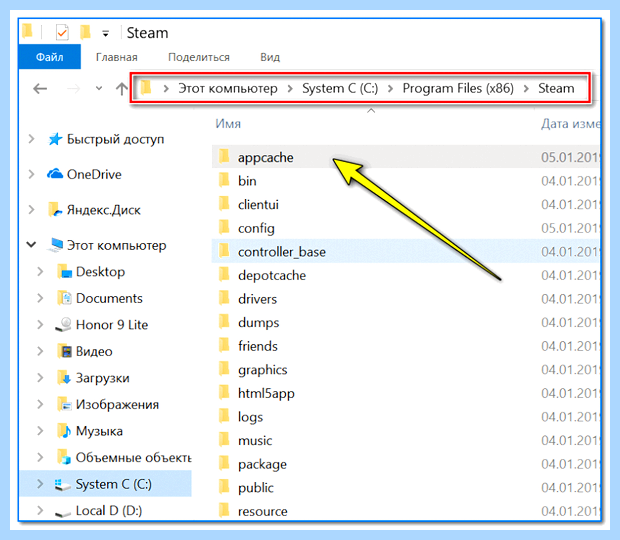This screenshot has width=620, height=540.
Task: Select Этот компьютер computer icon
Action: [55, 245]
